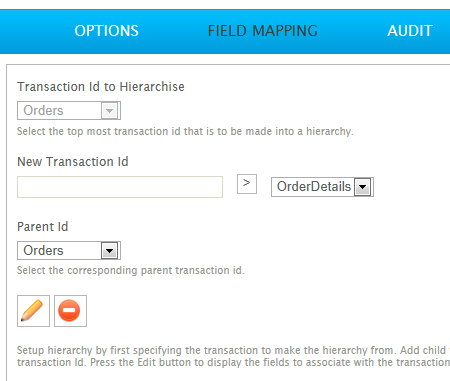
Task: Open the Parent Id dropdown arrow
Action: click(x=109, y=251)
